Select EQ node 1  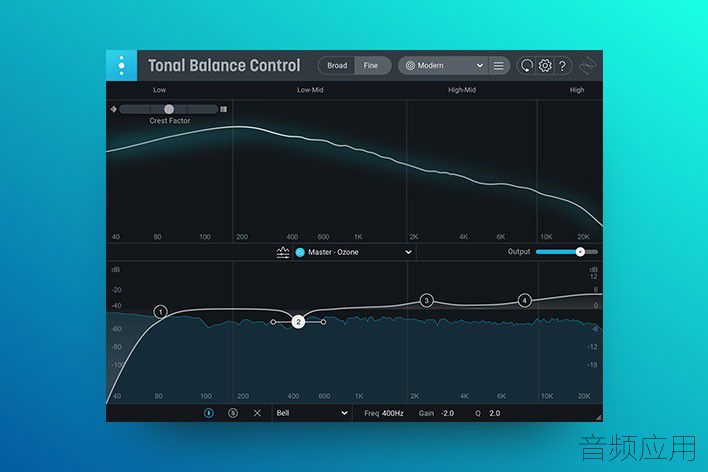pos(160,312)
